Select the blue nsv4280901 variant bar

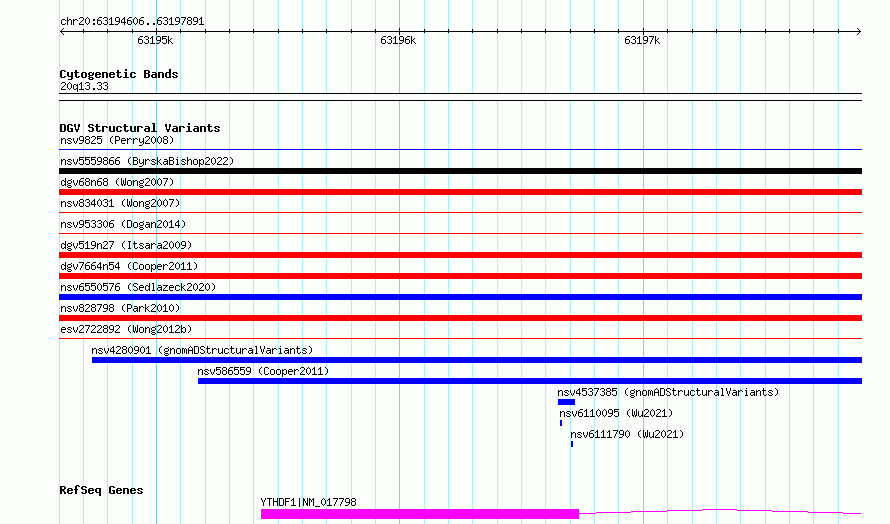coord(477,360)
